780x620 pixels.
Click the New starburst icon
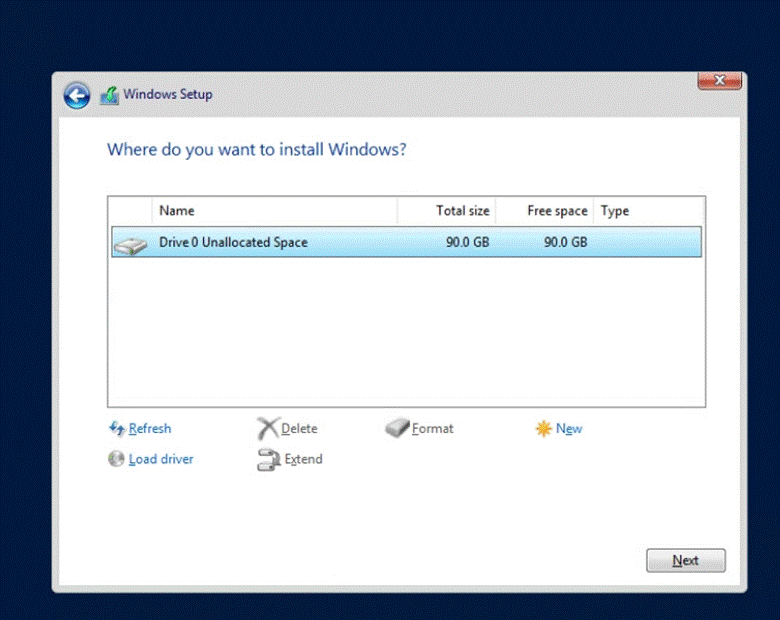pos(543,428)
